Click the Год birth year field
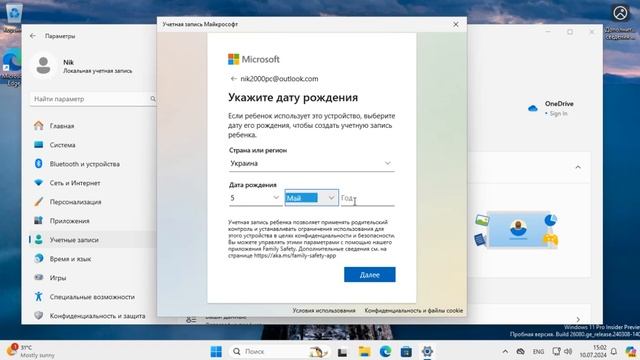Image resolution: width=640 pixels, height=360 pixels. click(x=367, y=198)
